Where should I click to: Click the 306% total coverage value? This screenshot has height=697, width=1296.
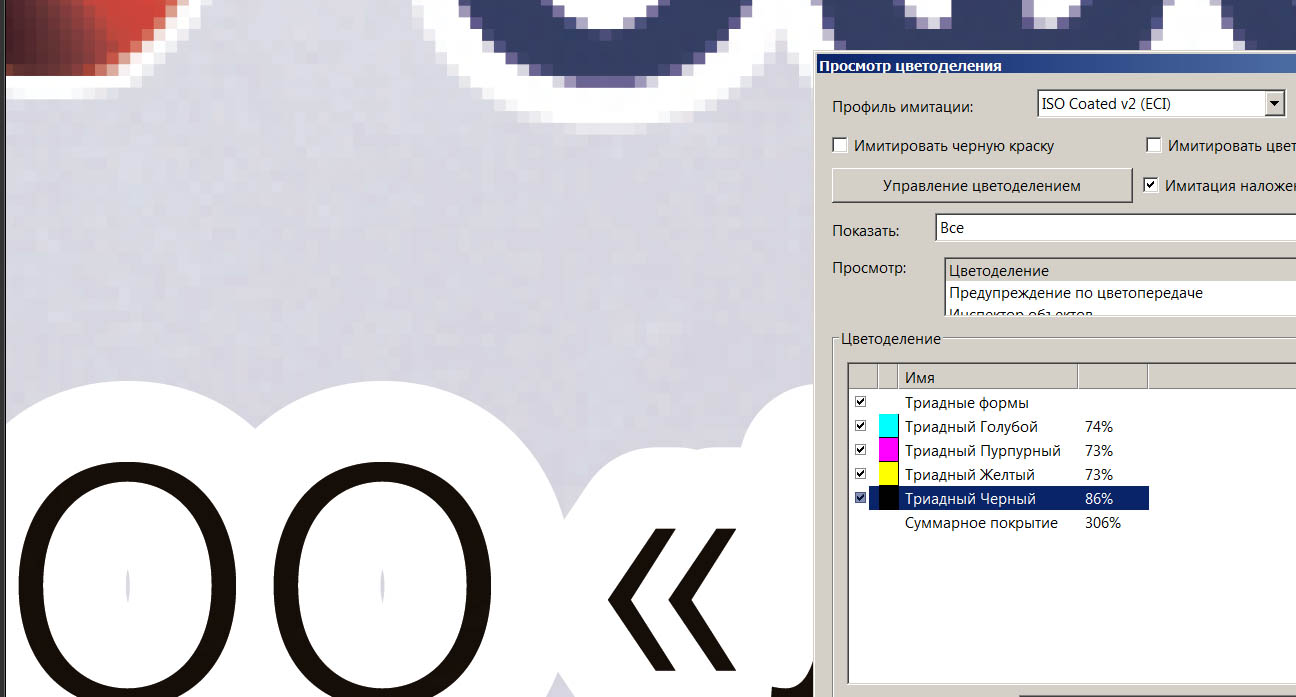point(1102,523)
